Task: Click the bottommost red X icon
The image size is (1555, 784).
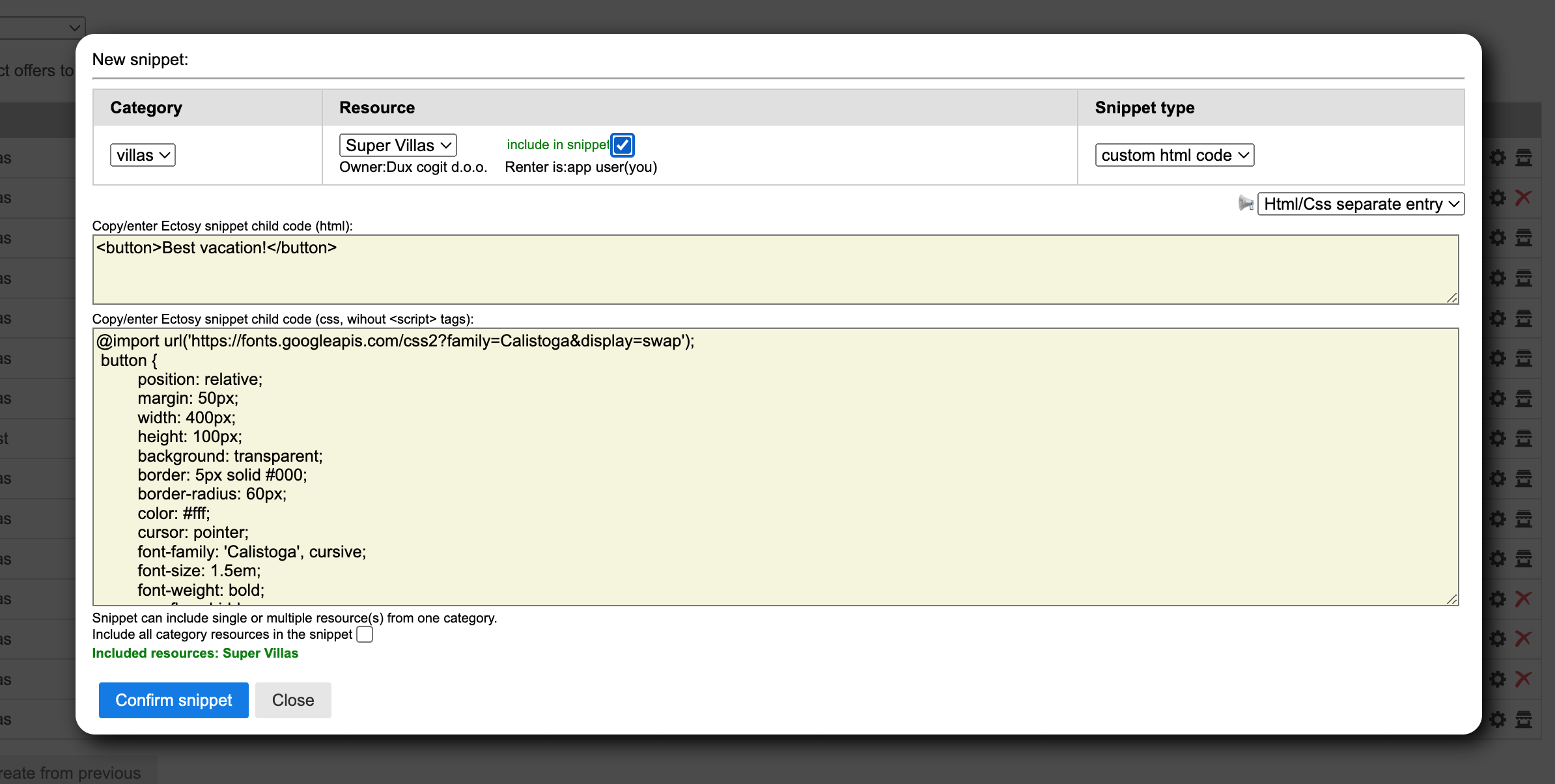Action: click(x=1523, y=679)
